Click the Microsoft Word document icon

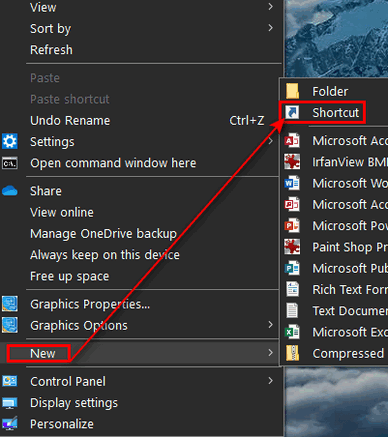pos(292,183)
